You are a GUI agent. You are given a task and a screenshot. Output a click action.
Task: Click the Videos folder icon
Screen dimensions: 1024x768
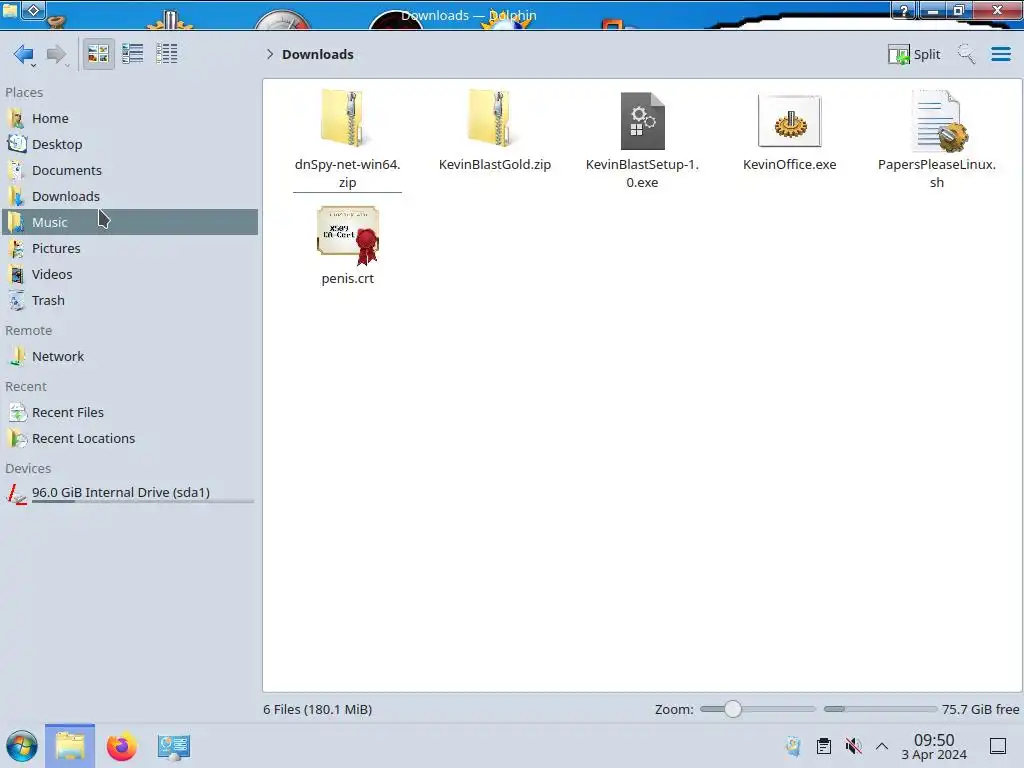[16, 274]
